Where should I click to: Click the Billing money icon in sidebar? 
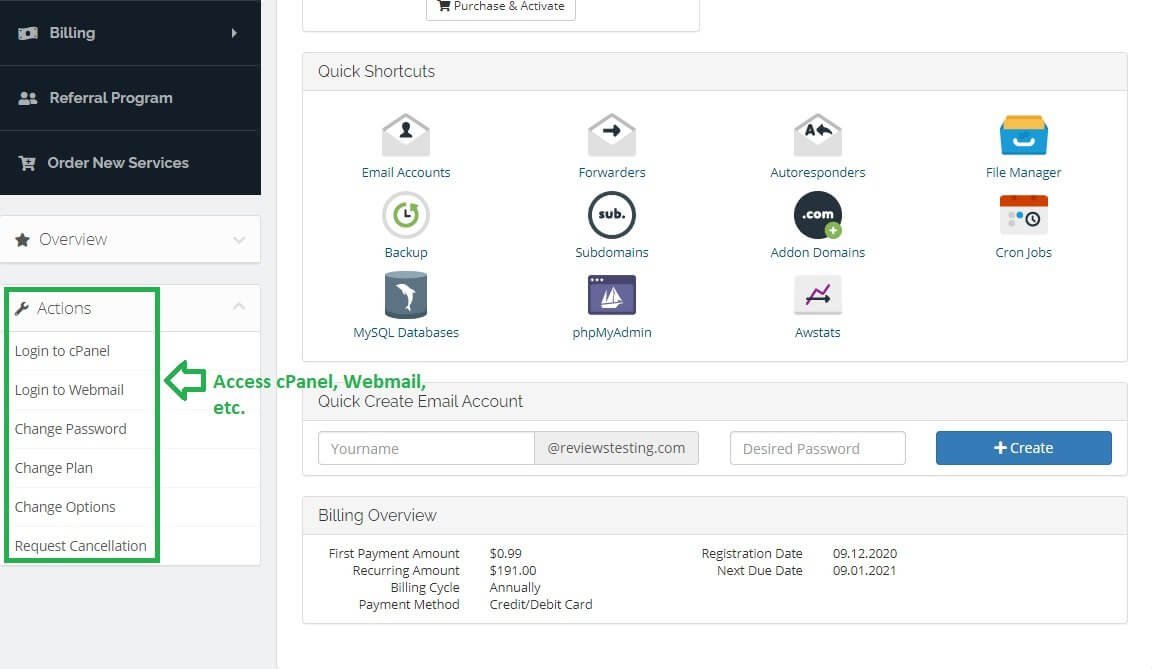[28, 33]
